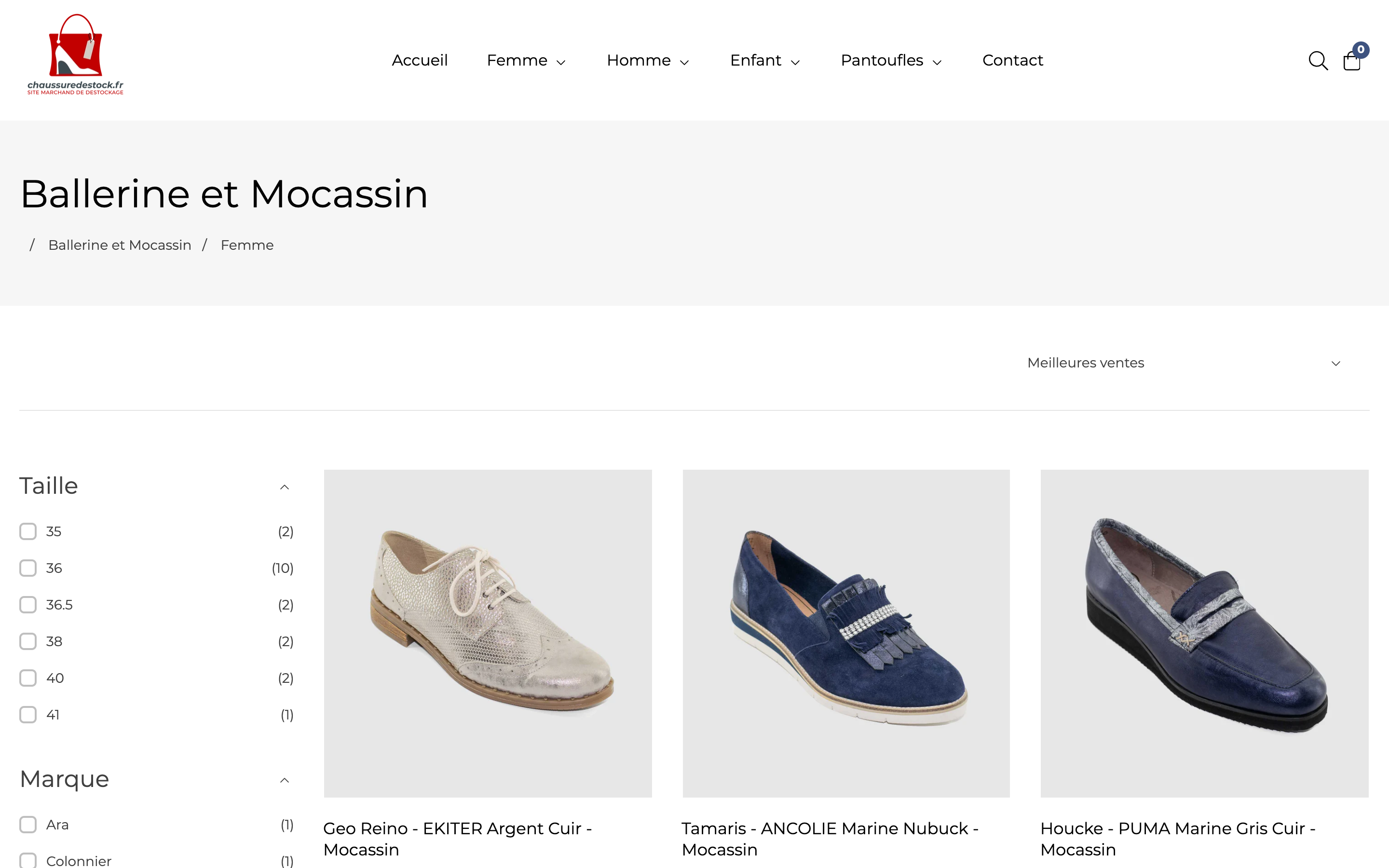Check the size 36.5 filter checkbox
This screenshot has height=868, width=1389.
click(27, 605)
